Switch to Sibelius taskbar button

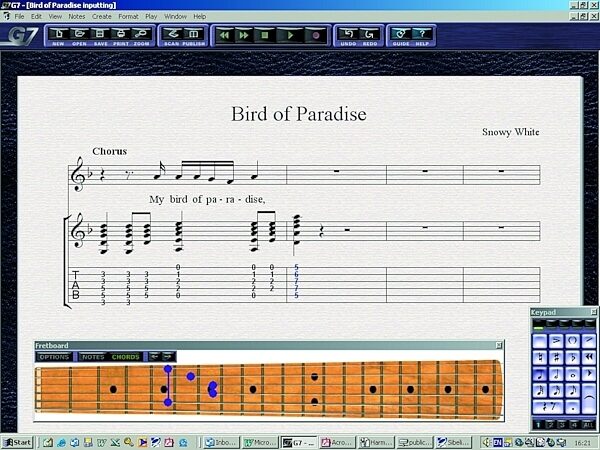[453, 442]
